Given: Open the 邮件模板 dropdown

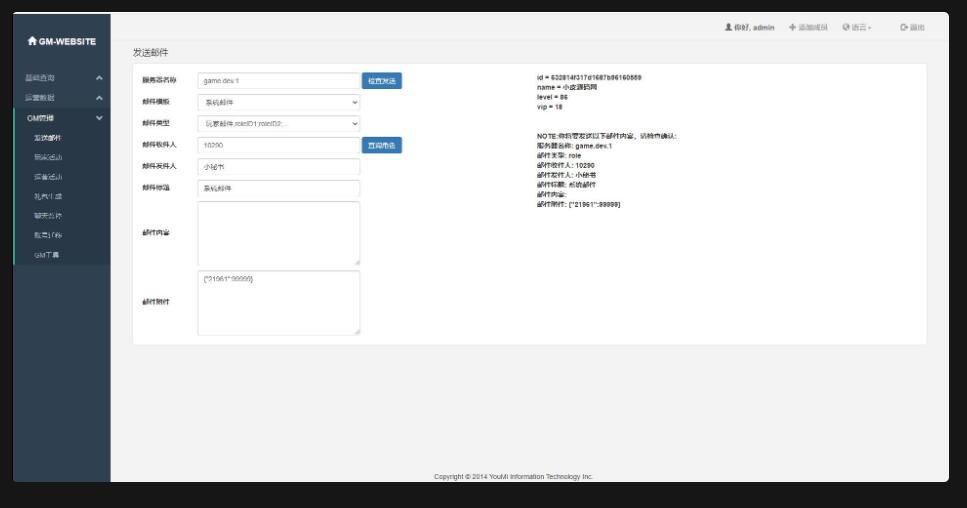Looking at the screenshot, I should click(x=278, y=102).
